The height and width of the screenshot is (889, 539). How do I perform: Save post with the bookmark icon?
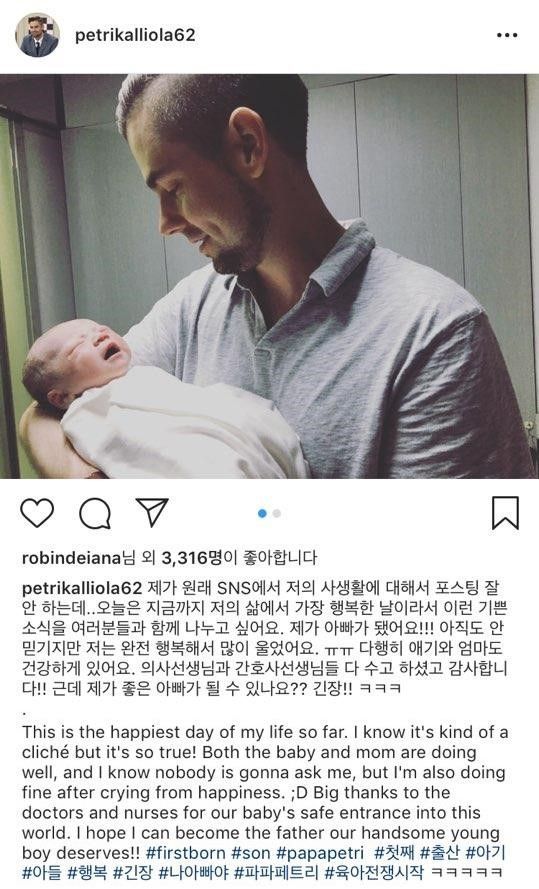pos(505,513)
